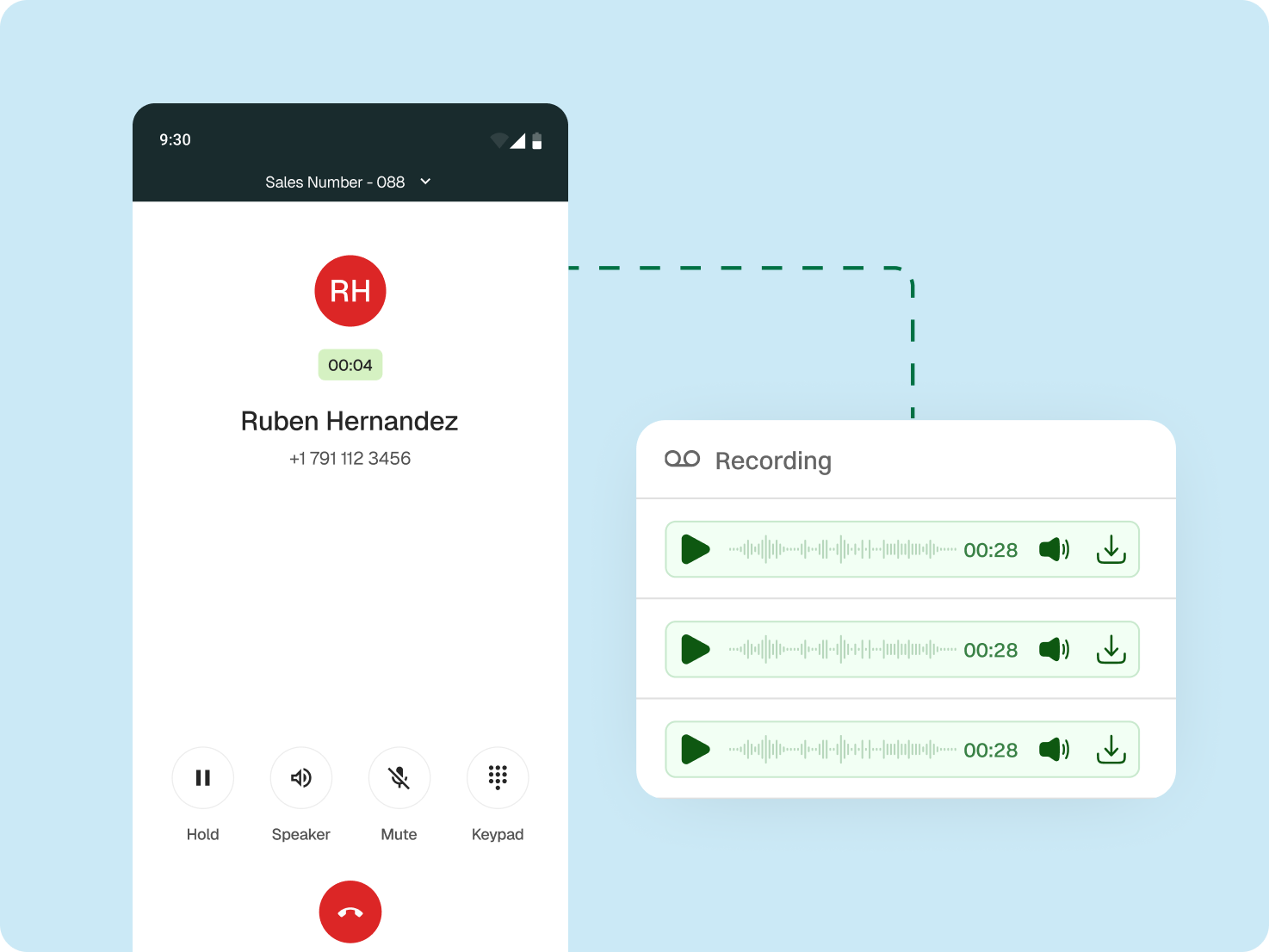Expand the caller line selection chevron
The height and width of the screenshot is (952, 1269).
pyautogui.click(x=424, y=182)
